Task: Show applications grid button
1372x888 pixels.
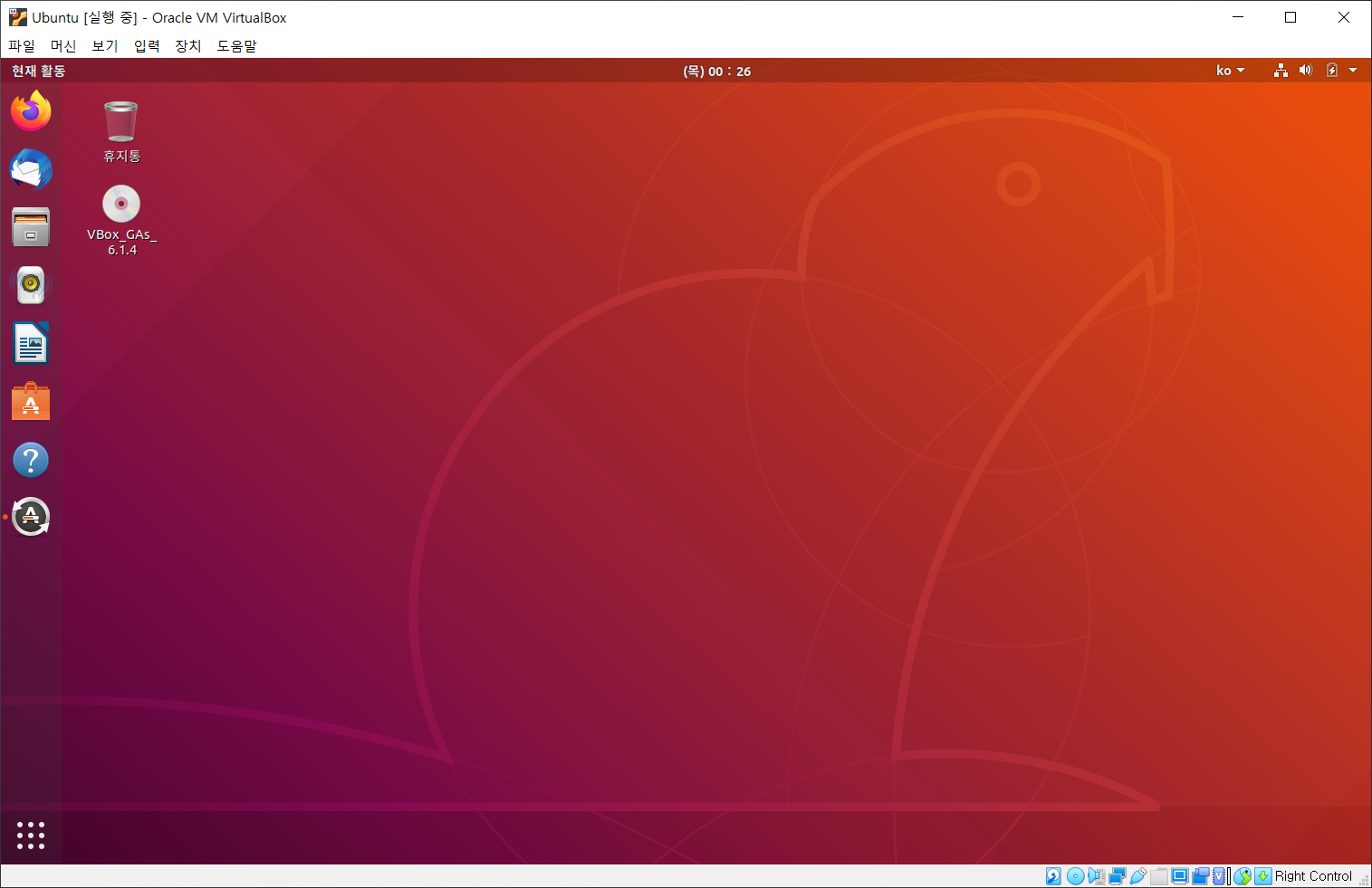Action: coord(31,835)
